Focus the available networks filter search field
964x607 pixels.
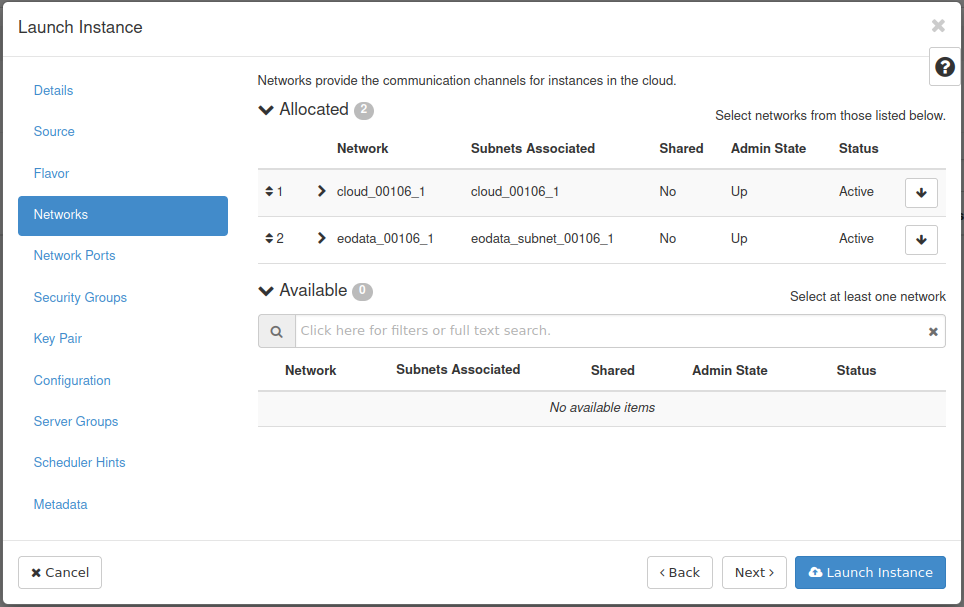click(610, 331)
